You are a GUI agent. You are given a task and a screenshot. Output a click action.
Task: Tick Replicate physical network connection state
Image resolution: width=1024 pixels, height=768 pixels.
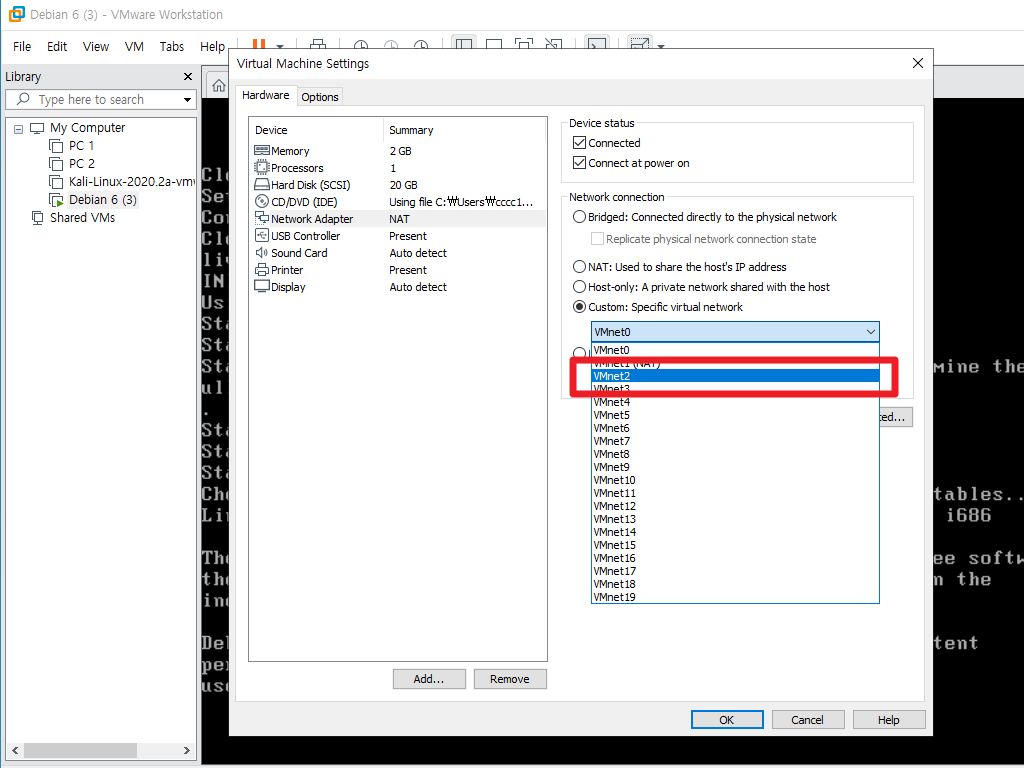[x=597, y=238]
